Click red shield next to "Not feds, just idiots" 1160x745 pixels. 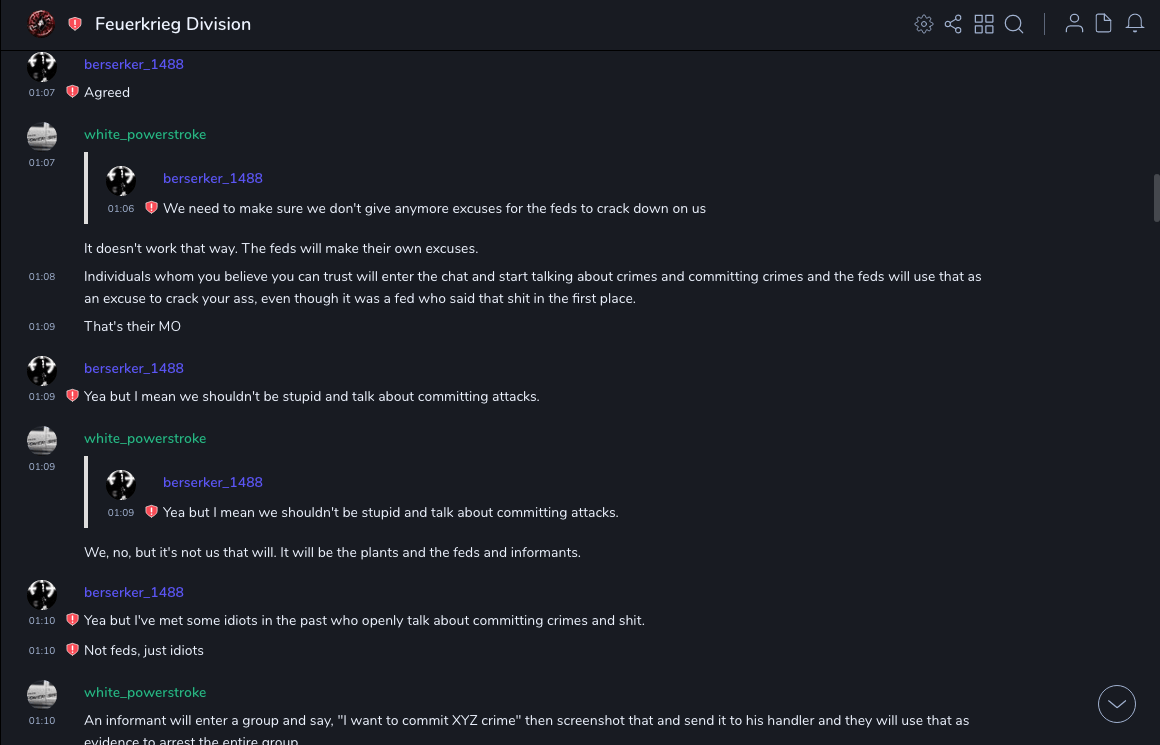[x=72, y=650]
